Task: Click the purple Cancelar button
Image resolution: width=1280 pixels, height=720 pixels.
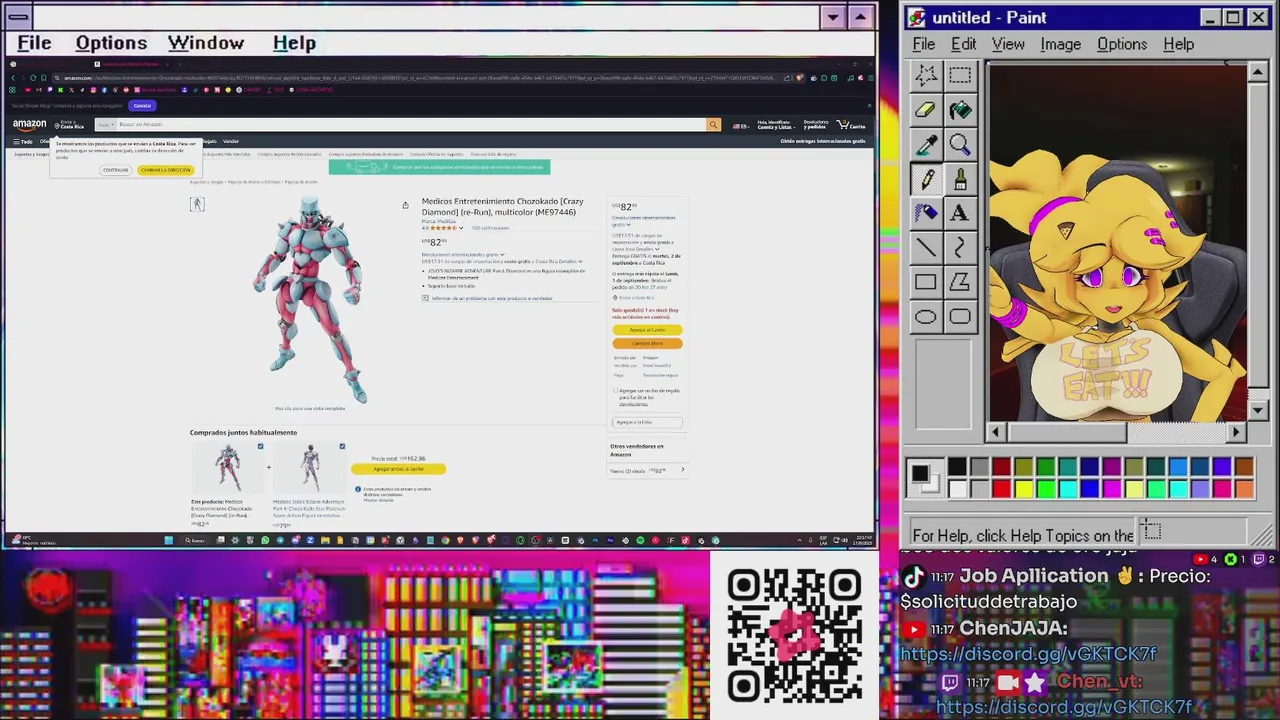Action: 142,105
